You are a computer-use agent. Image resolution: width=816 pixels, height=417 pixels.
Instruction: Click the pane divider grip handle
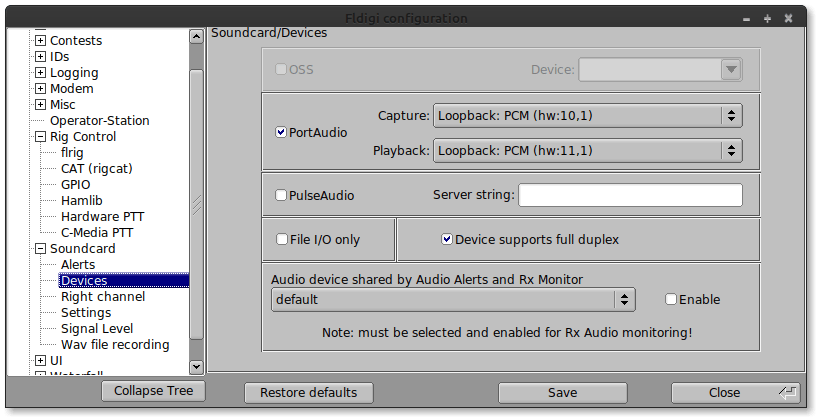pyautogui.click(x=197, y=205)
